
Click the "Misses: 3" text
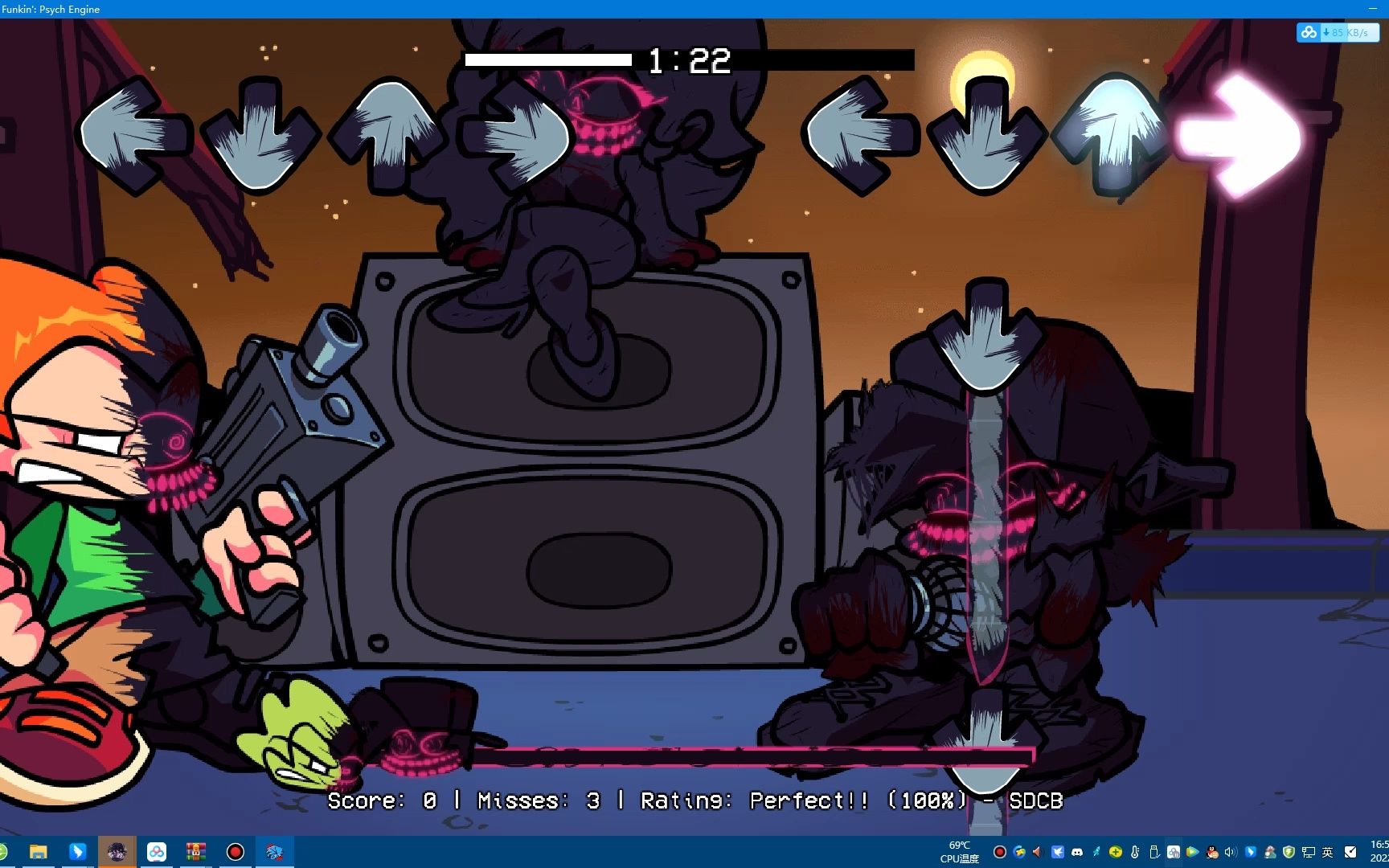[539, 800]
